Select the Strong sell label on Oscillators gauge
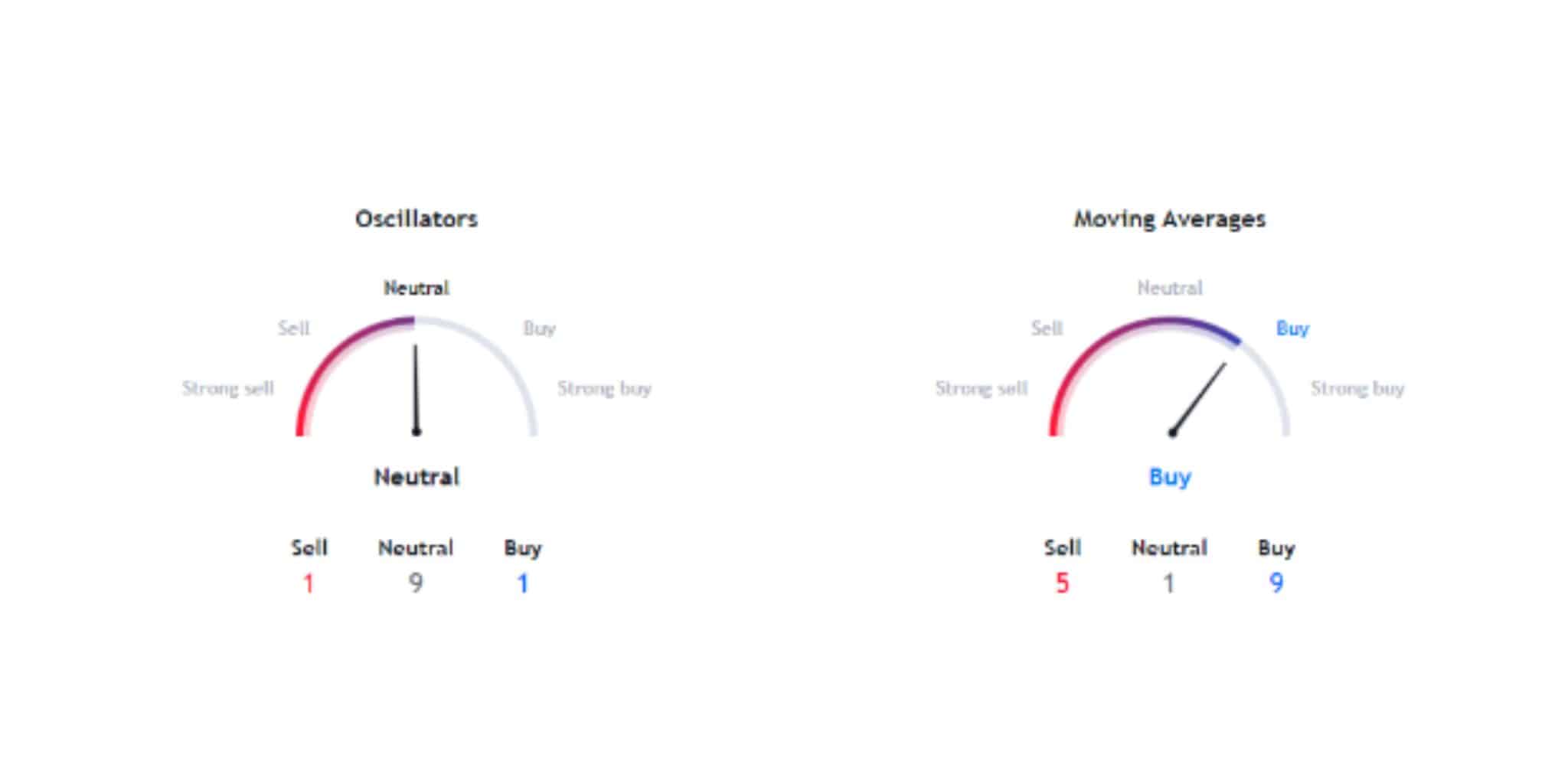This screenshot has height=784, width=1568. click(227, 388)
